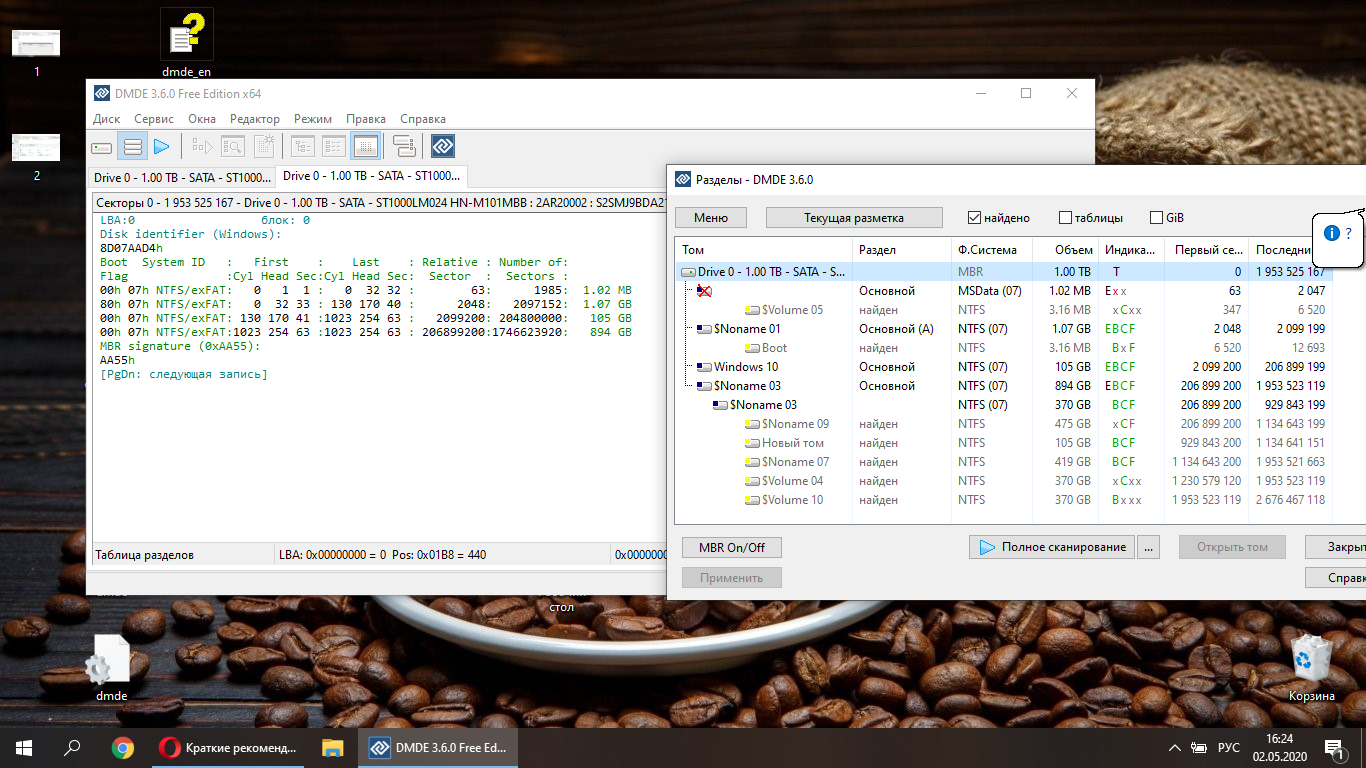Open the 'Редактор' menu

(255, 119)
